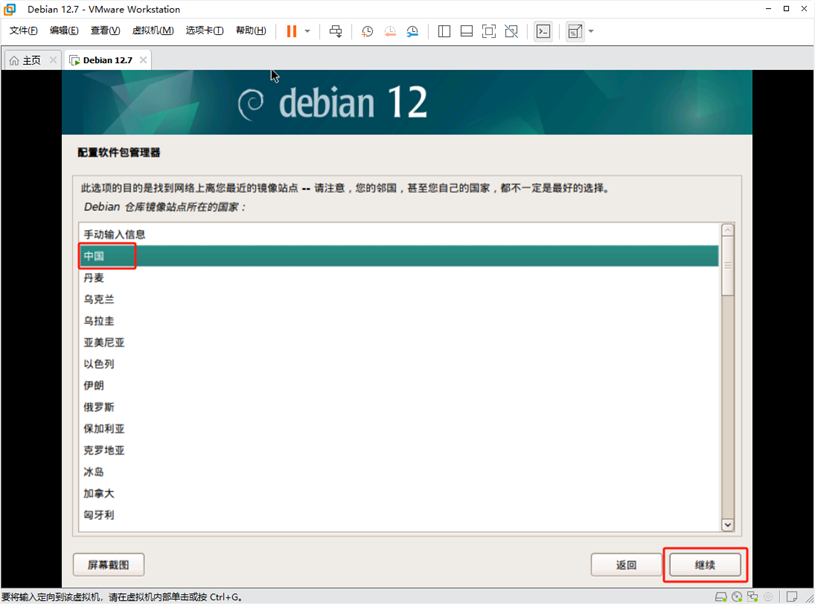Open the power options dropdown arrow beside pause
Screen dimensions: 815x604
point(307,31)
